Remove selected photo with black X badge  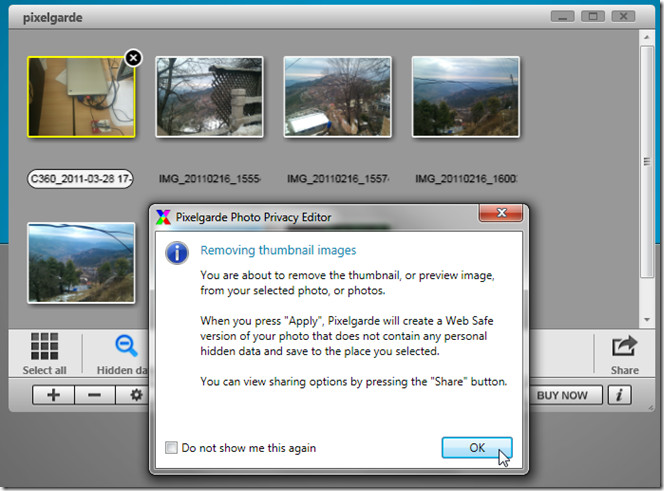[133, 58]
